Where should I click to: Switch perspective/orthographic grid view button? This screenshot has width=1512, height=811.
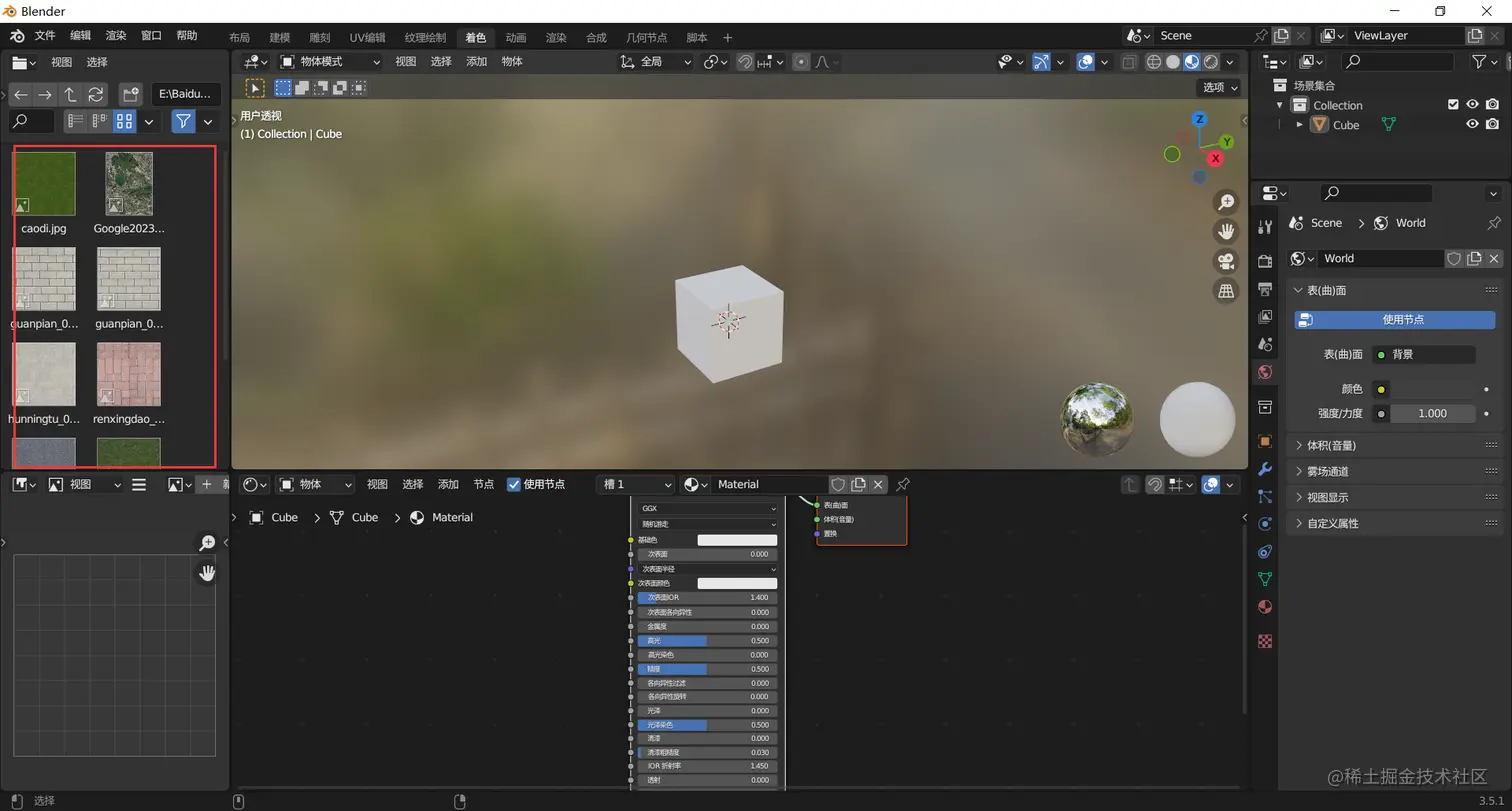1226,291
